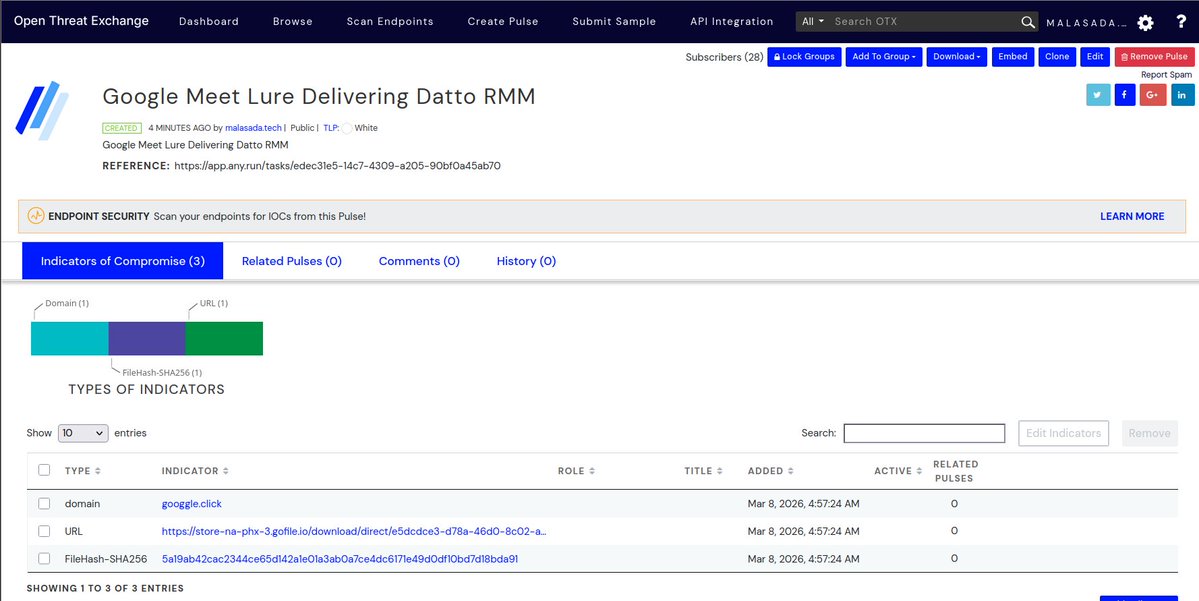
Task: Share pulse on Facebook
Action: (1125, 95)
